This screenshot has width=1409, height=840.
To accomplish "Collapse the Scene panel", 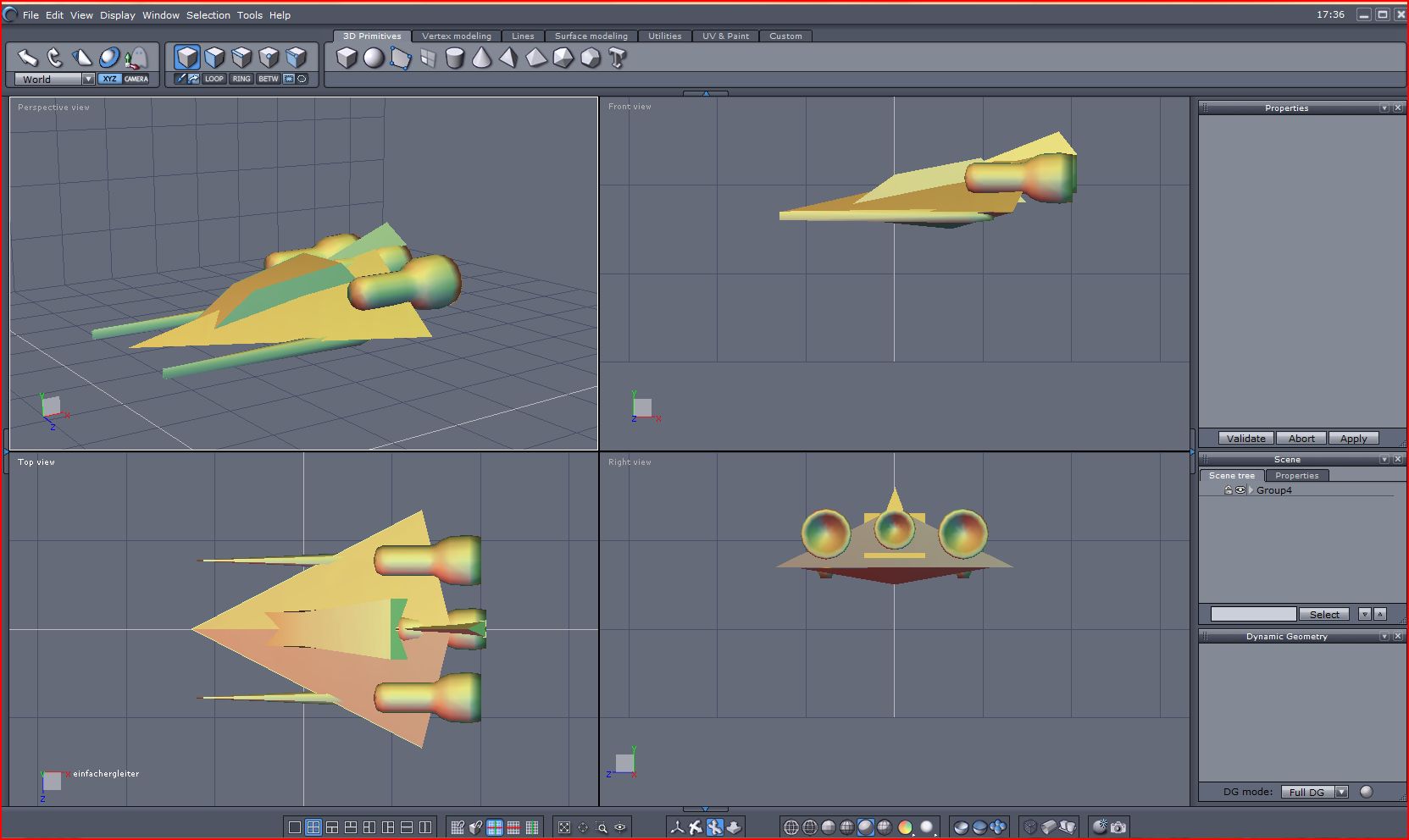I will (x=1384, y=459).
